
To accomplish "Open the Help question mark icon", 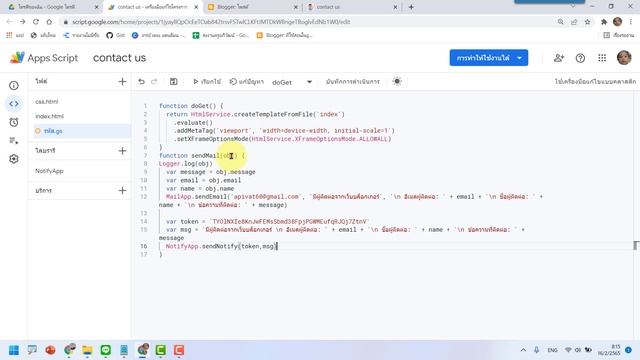I will pos(580,58).
